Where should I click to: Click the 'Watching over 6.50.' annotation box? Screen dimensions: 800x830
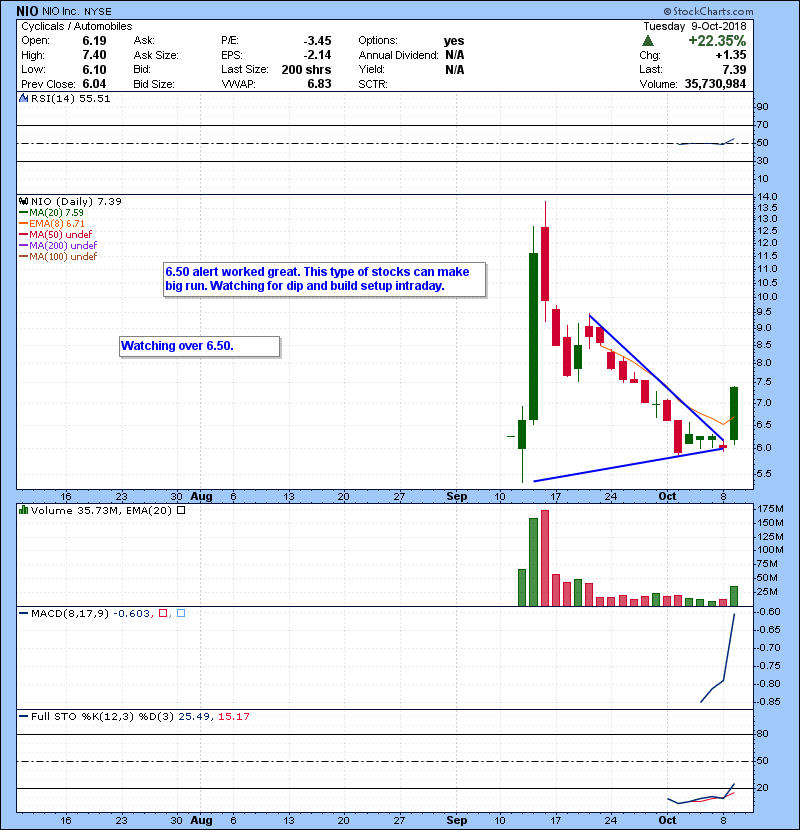coord(199,346)
